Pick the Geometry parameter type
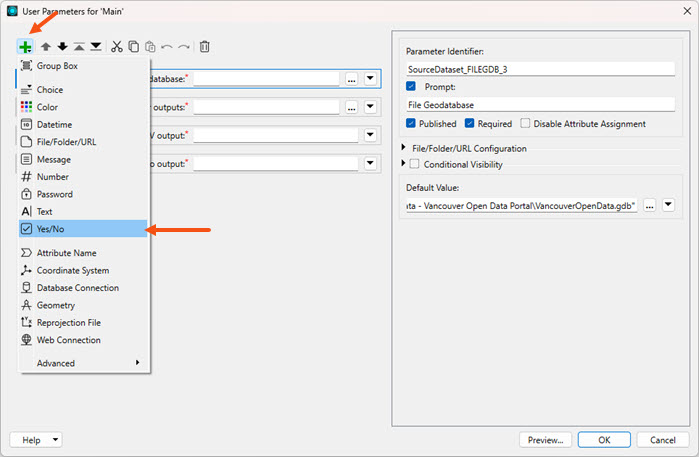The height and width of the screenshot is (457, 699). point(82,305)
